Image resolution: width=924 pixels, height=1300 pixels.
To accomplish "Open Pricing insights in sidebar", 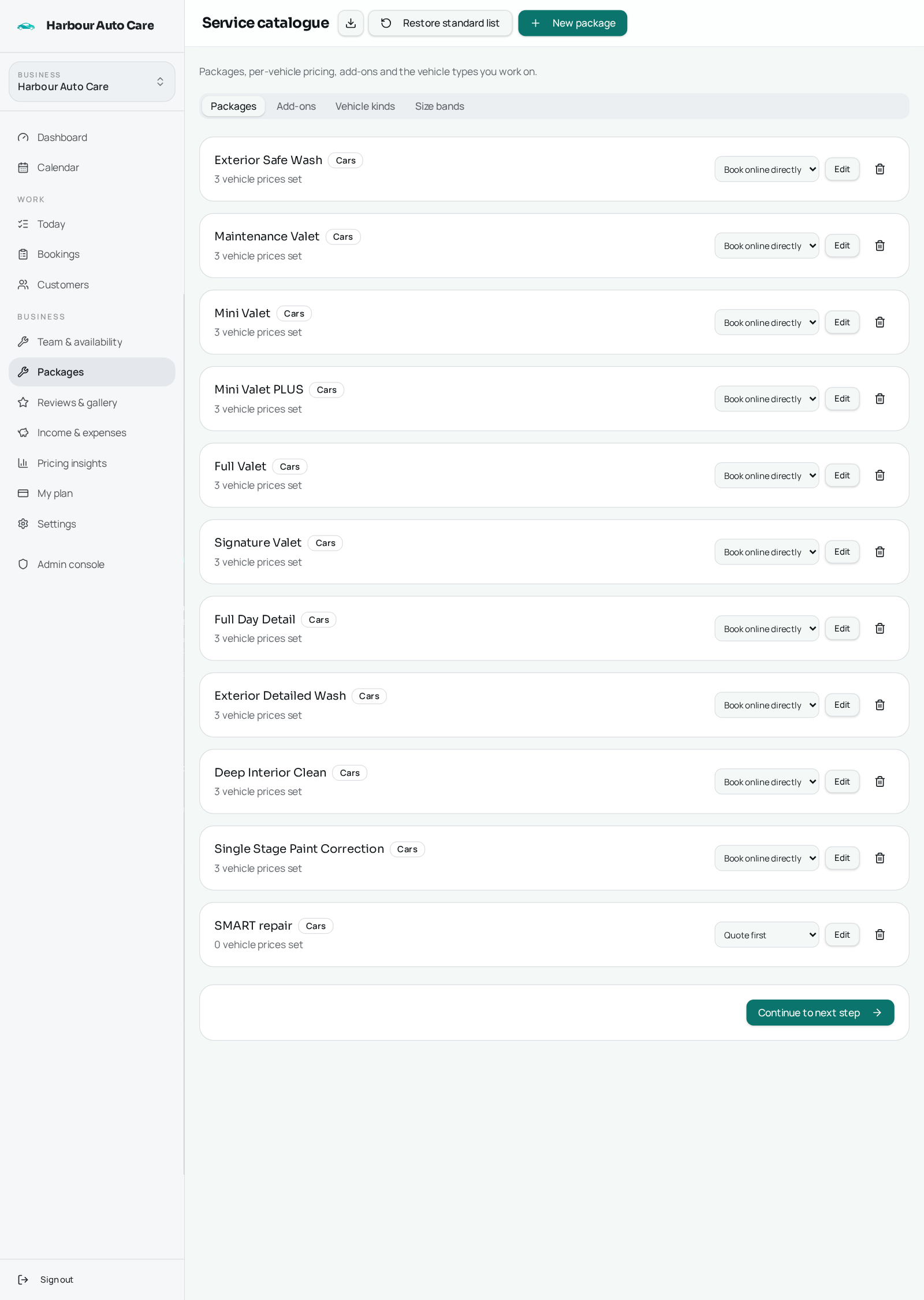I will point(92,463).
